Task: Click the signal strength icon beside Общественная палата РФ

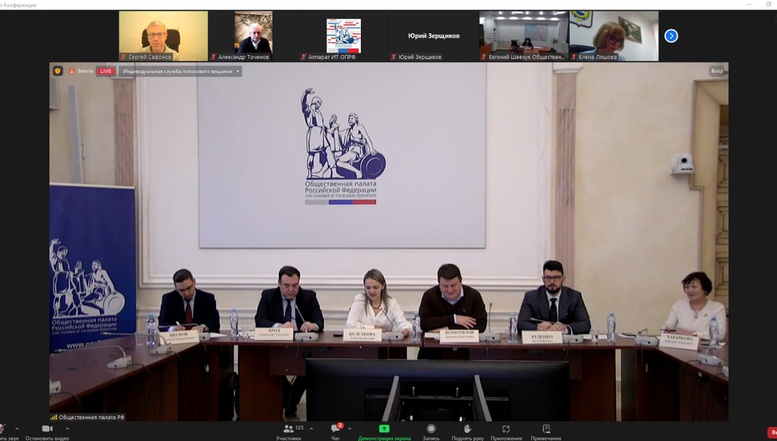Action: [x=54, y=417]
